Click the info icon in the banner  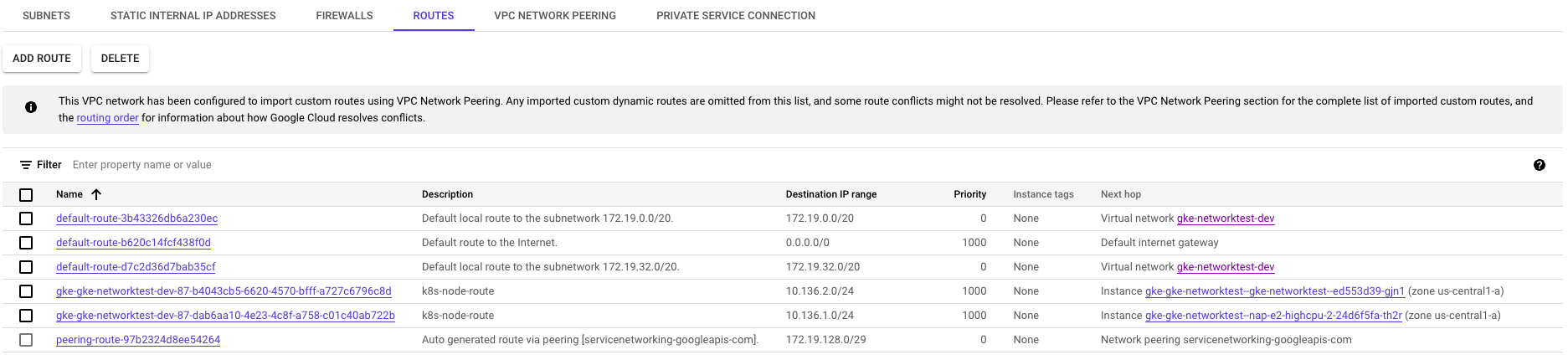tap(31, 107)
